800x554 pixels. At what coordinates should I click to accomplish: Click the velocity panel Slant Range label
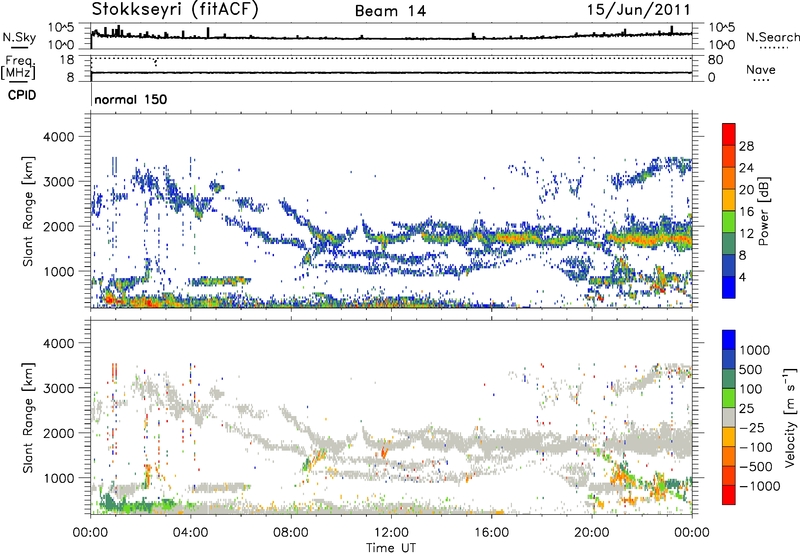pos(28,417)
